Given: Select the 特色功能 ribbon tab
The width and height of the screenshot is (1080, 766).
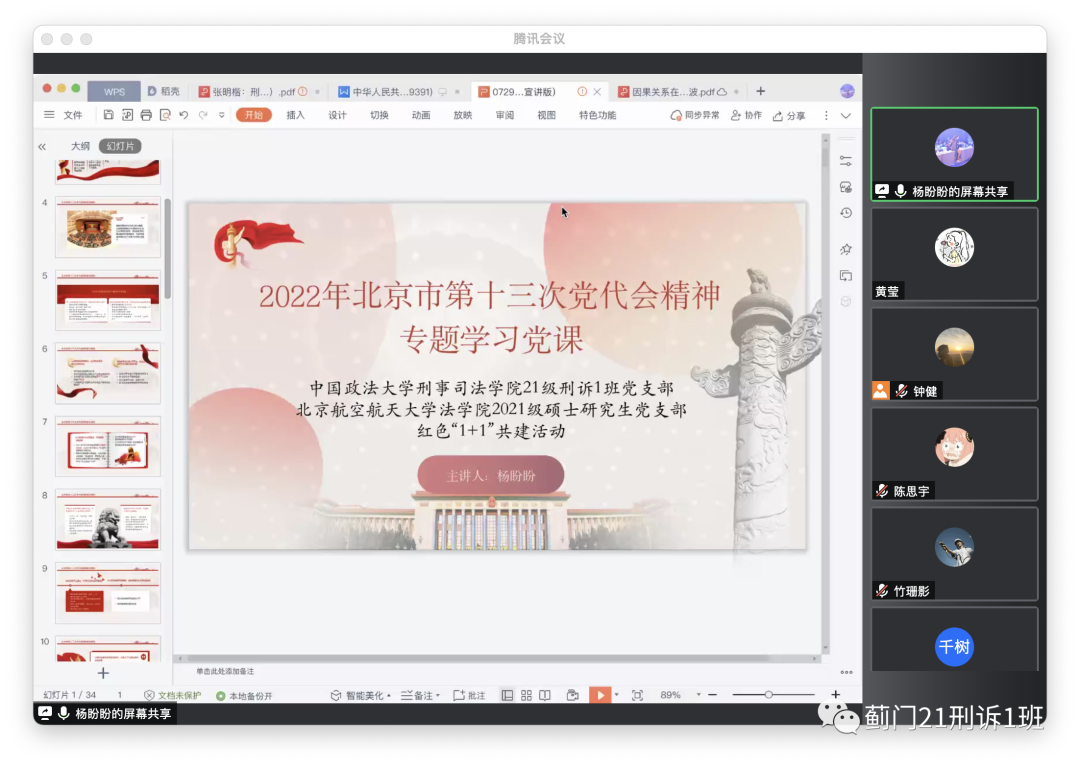Looking at the screenshot, I should pos(598,115).
